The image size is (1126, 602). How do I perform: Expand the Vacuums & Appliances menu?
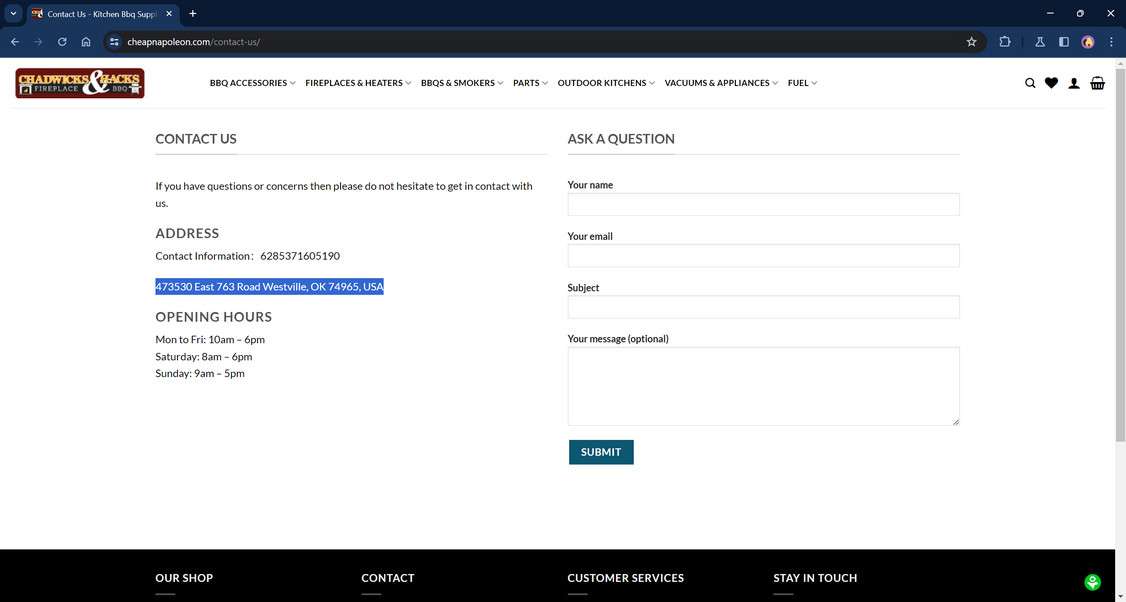click(721, 83)
